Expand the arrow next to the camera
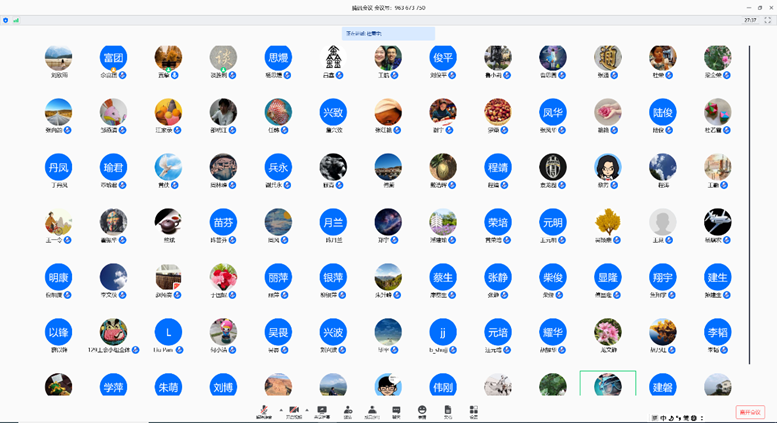This screenshot has width=777, height=423. [308, 409]
